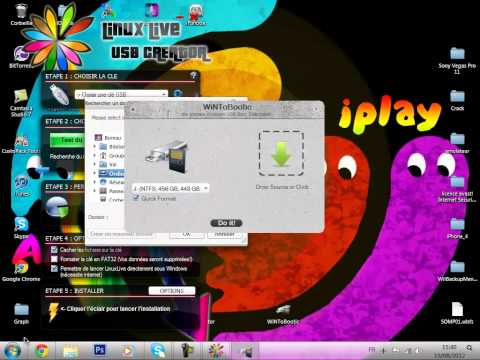Click the 'Do it!' button in WiNToBootic
Screen dimensions: 480x360
tap(226, 223)
